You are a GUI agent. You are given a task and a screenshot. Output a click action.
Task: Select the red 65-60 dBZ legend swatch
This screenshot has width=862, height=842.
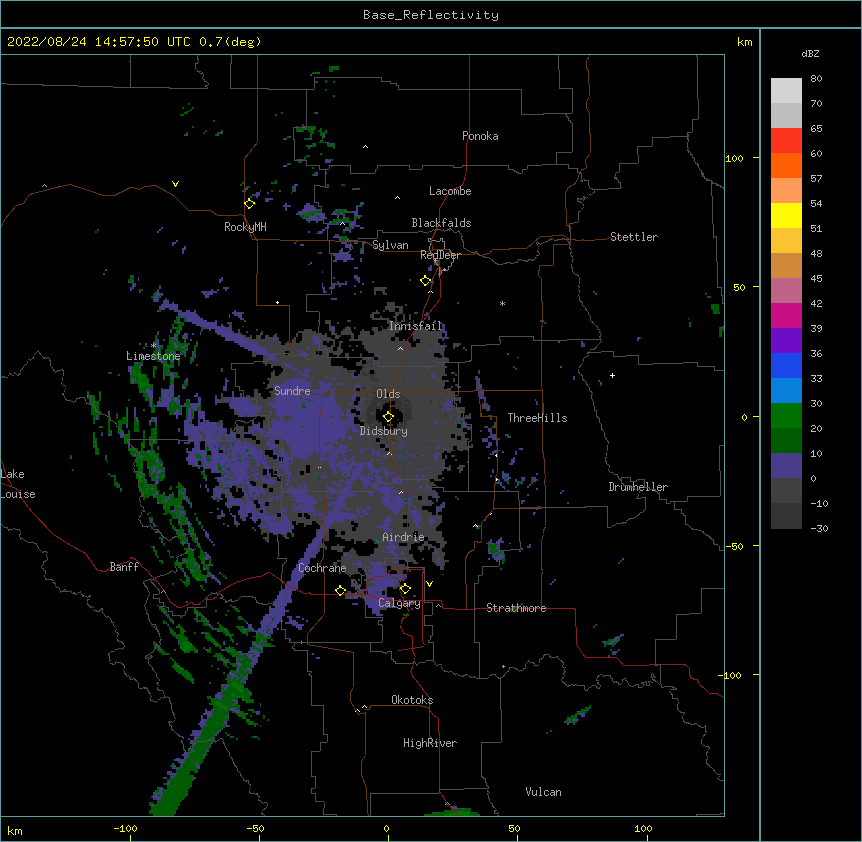click(x=786, y=141)
